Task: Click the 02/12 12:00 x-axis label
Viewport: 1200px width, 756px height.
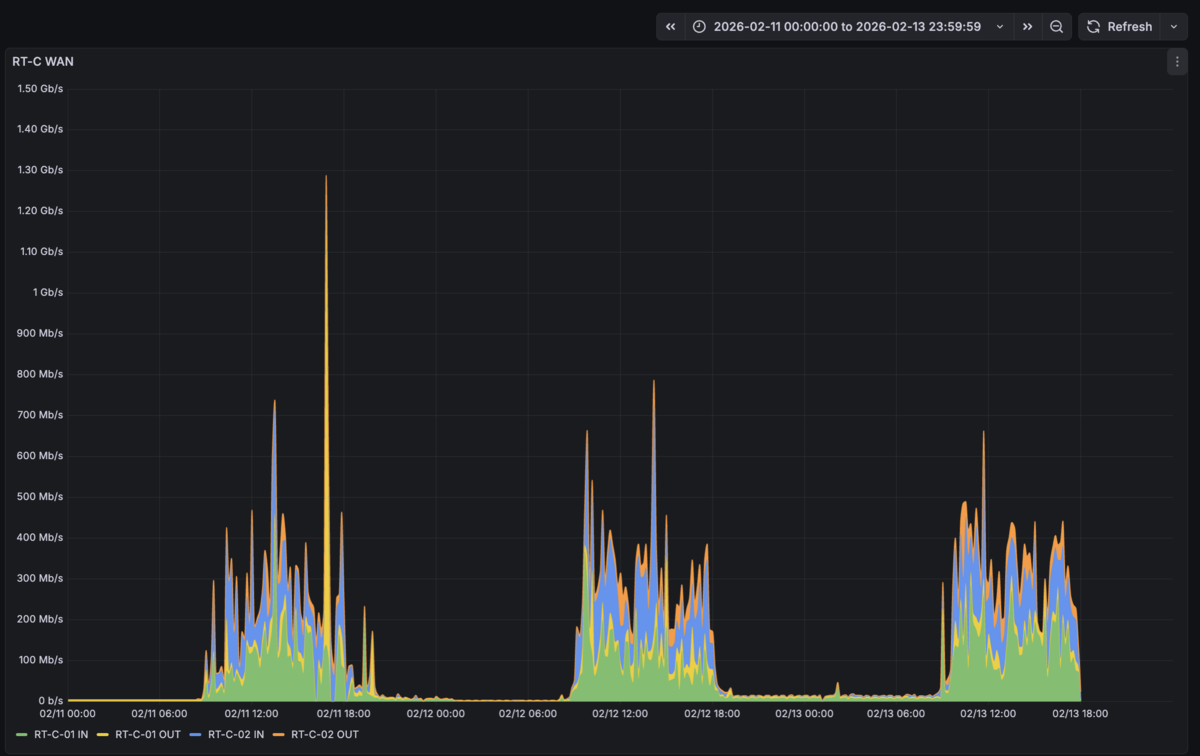Action: [620, 714]
